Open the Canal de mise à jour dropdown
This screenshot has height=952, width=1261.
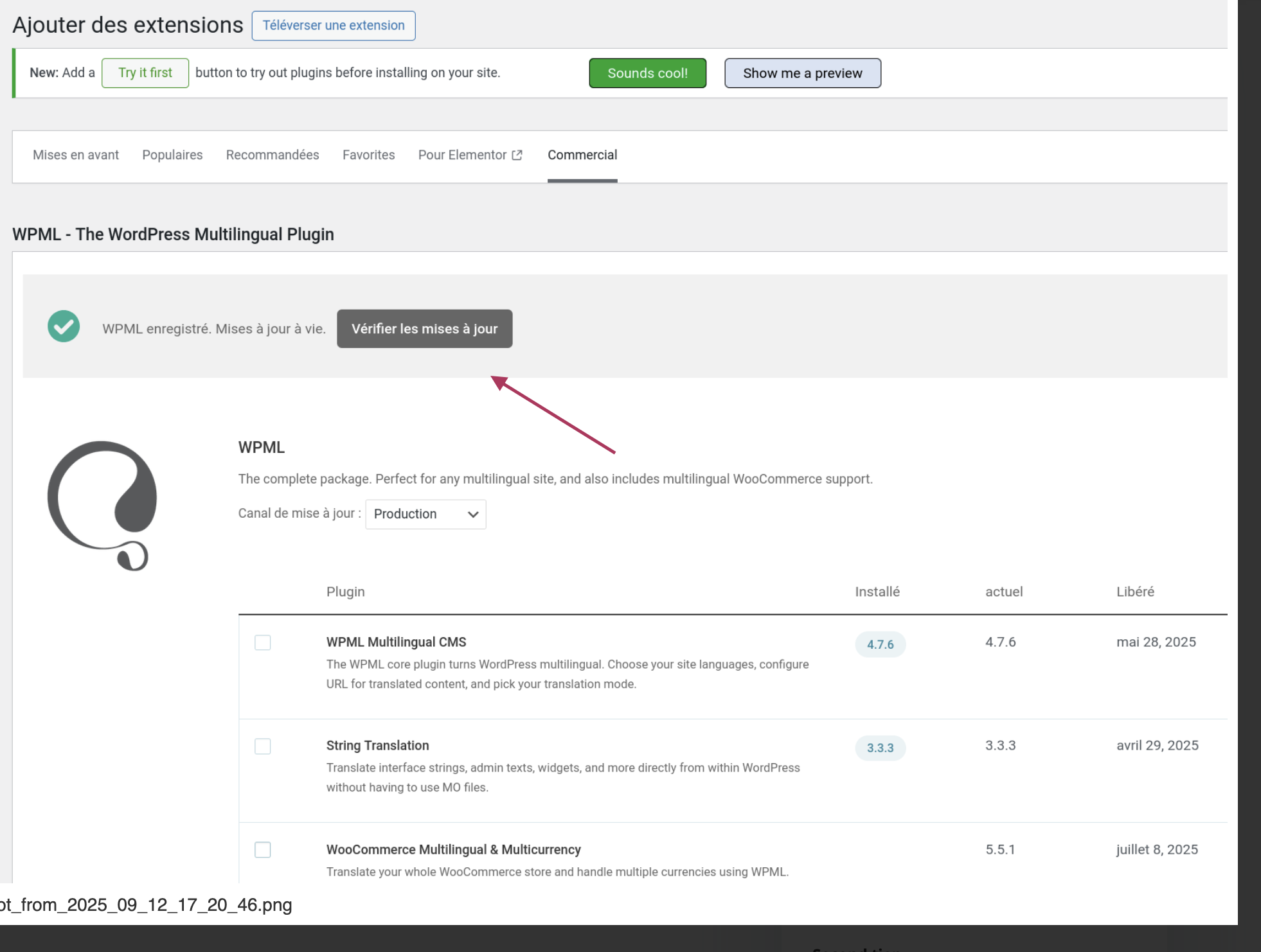coord(425,514)
